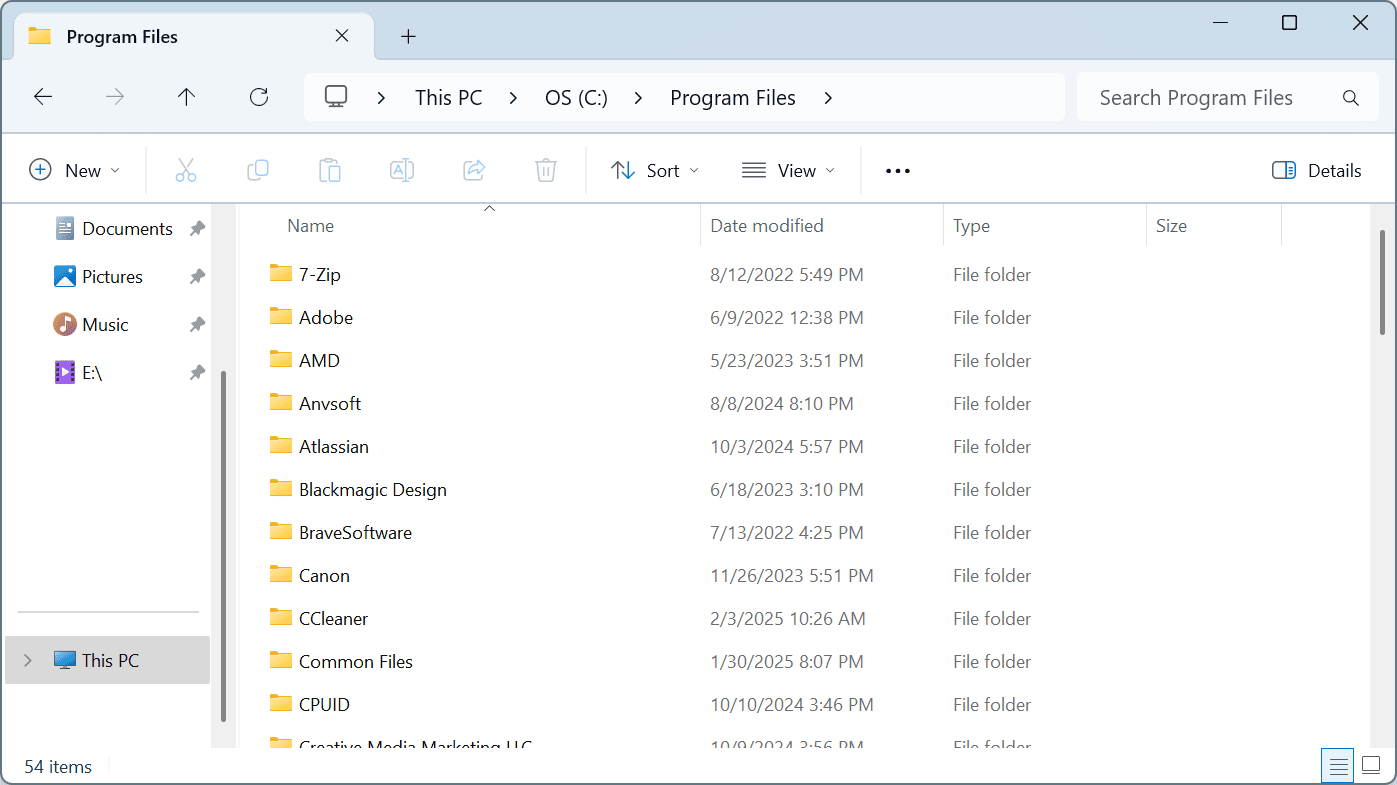Open Documents in the sidebar
Image resolution: width=1397 pixels, height=785 pixels.
point(112,229)
